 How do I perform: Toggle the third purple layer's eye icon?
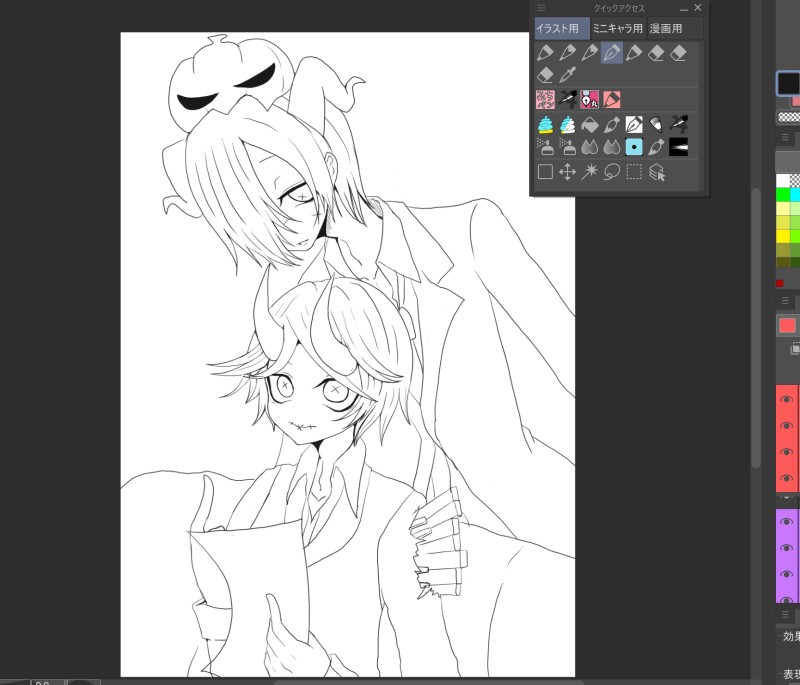786,575
